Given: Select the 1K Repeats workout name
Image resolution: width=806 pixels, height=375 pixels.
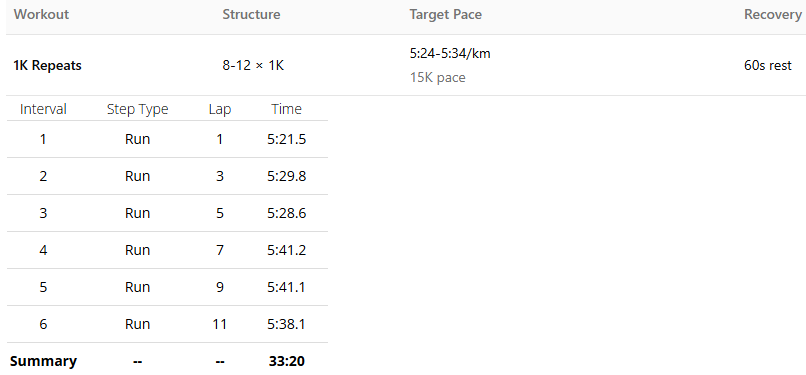Looking at the screenshot, I should pyautogui.click(x=47, y=66).
